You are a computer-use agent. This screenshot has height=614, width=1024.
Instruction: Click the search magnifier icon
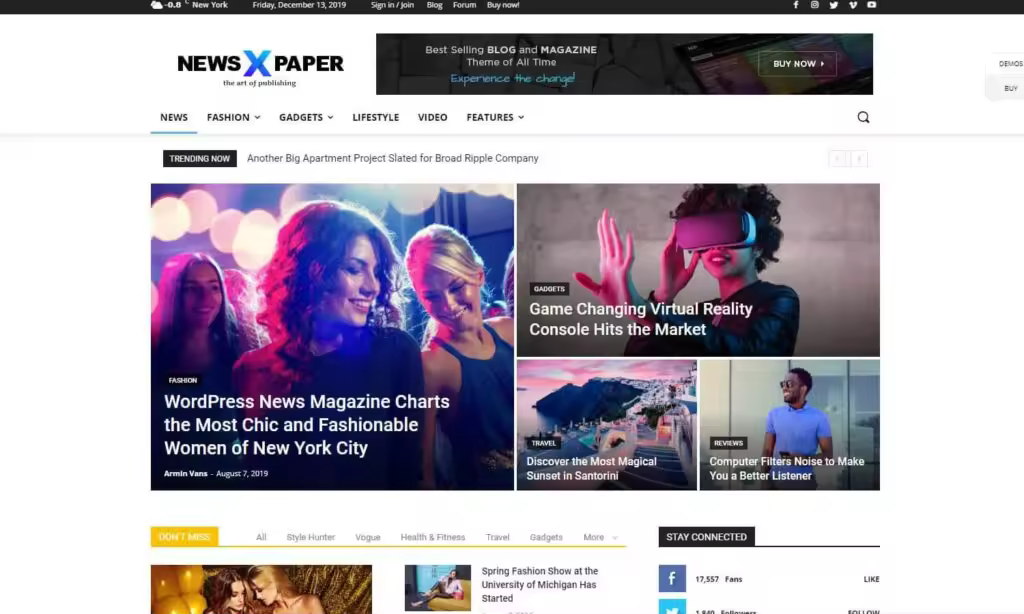click(863, 117)
